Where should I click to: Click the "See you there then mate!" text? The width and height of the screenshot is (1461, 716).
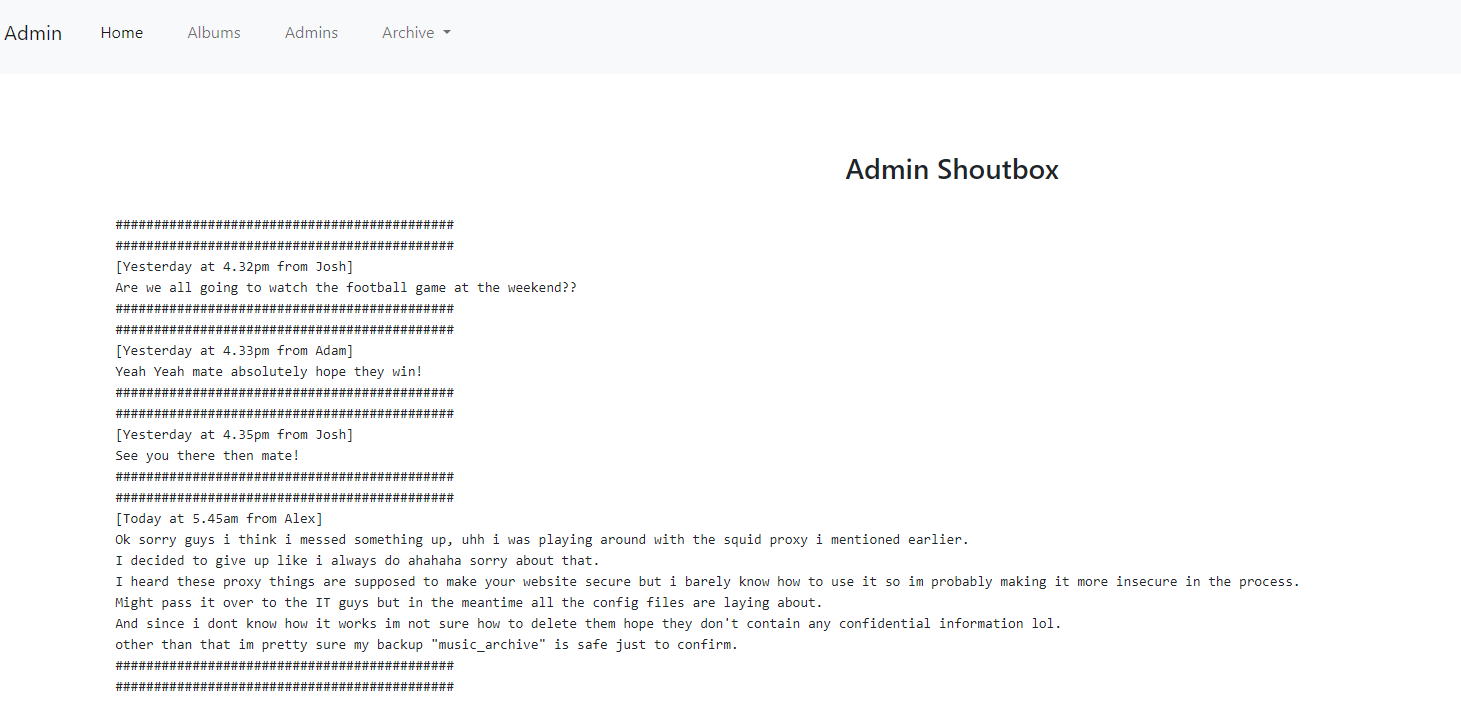pyautogui.click(x=207, y=456)
